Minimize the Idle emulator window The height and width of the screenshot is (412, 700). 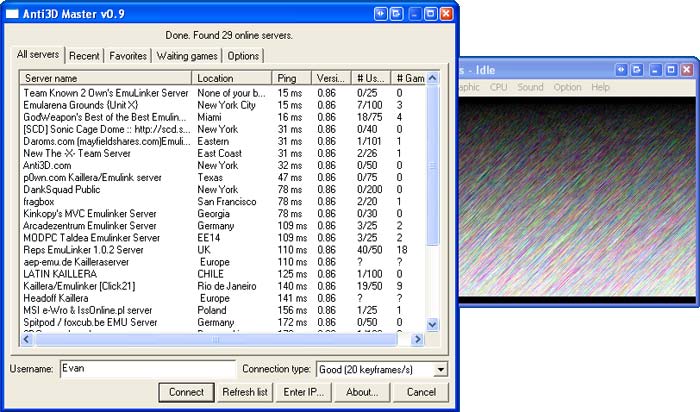pyautogui.click(x=655, y=70)
